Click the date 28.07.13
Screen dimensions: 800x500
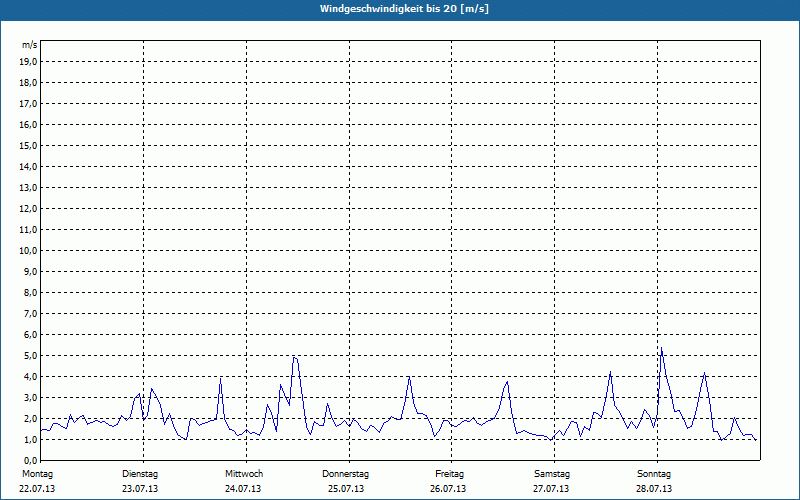pyautogui.click(x=654, y=489)
